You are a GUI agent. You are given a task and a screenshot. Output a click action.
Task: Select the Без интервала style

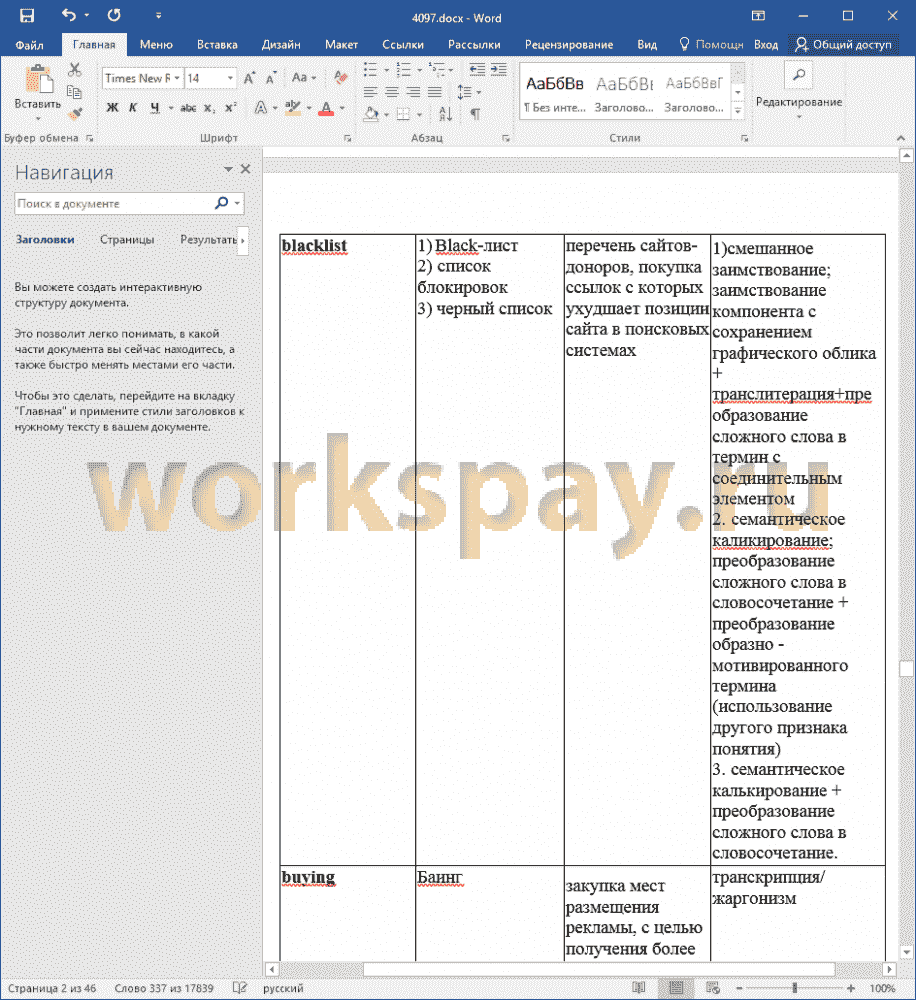click(x=554, y=94)
